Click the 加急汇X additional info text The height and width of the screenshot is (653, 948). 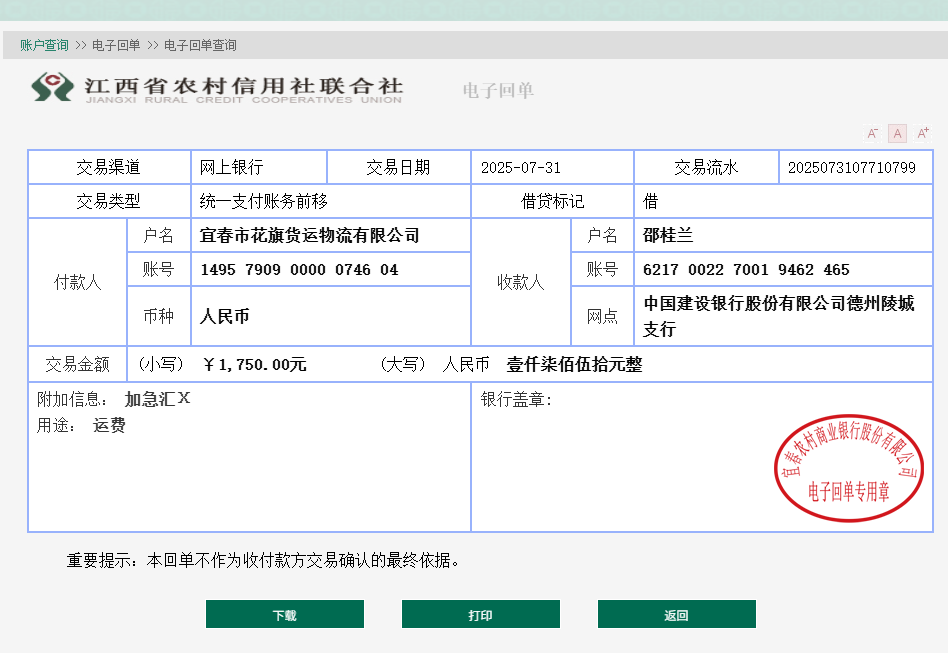pos(157,399)
